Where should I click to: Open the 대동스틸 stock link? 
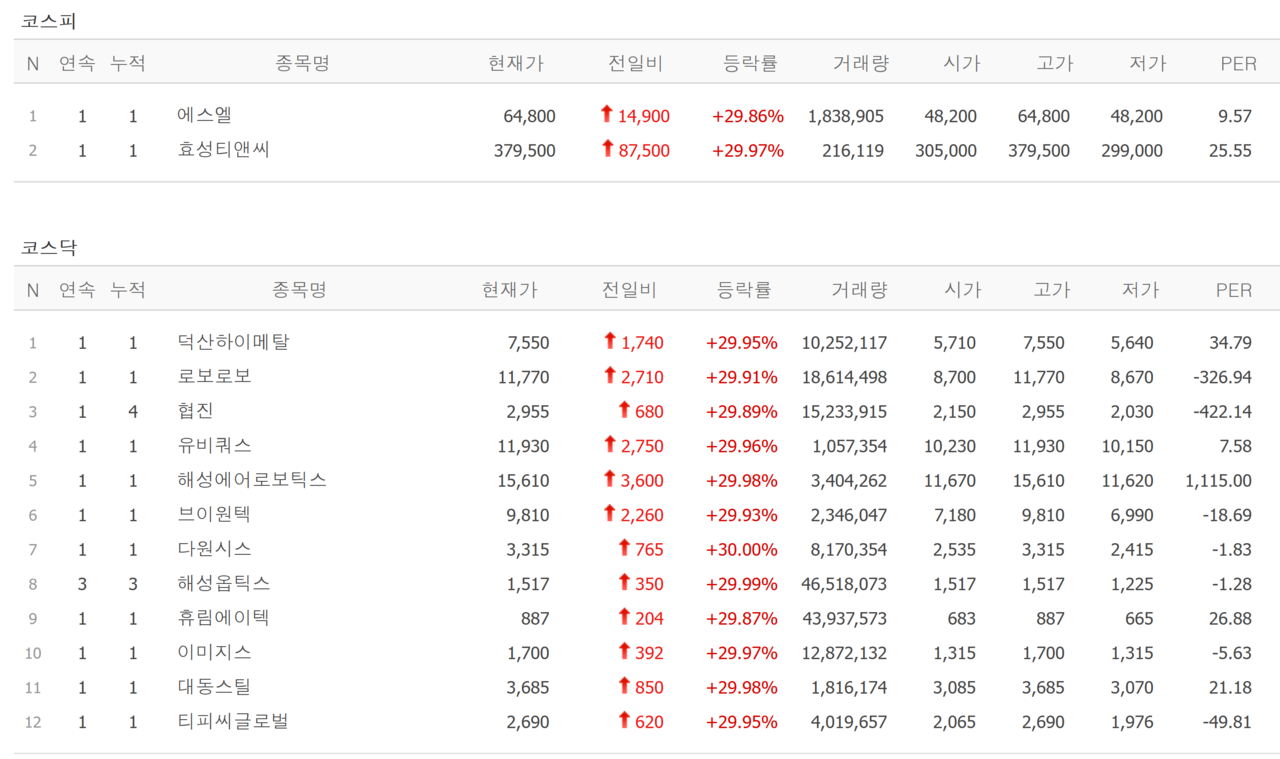(x=214, y=687)
